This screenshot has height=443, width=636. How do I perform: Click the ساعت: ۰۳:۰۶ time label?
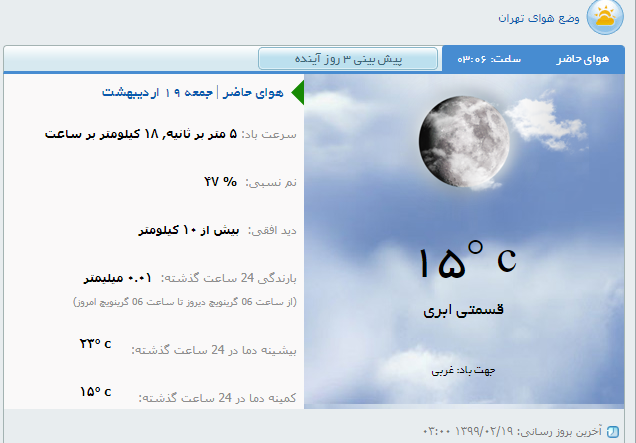click(489, 59)
